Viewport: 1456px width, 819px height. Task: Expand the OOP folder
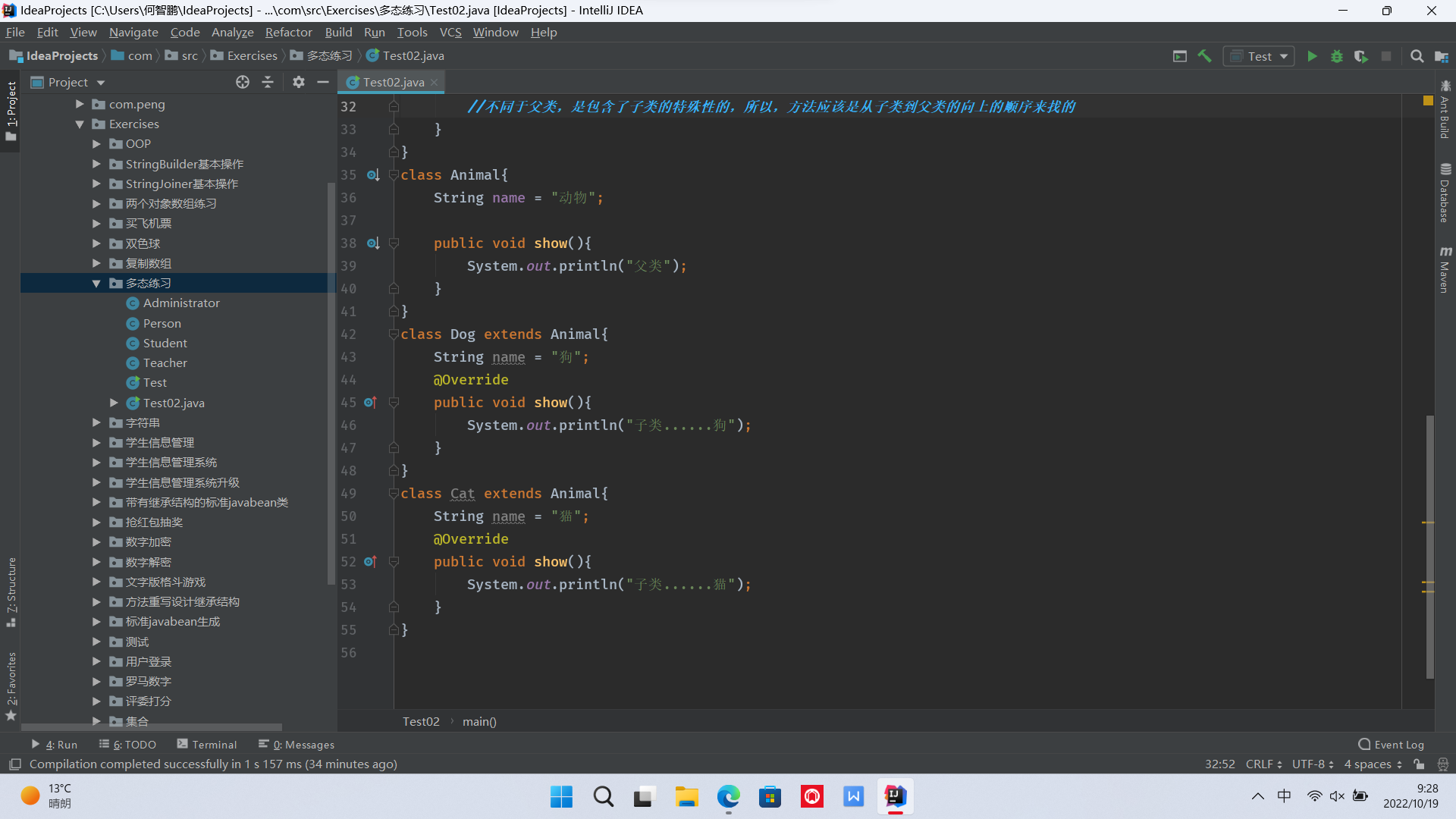tap(96, 144)
